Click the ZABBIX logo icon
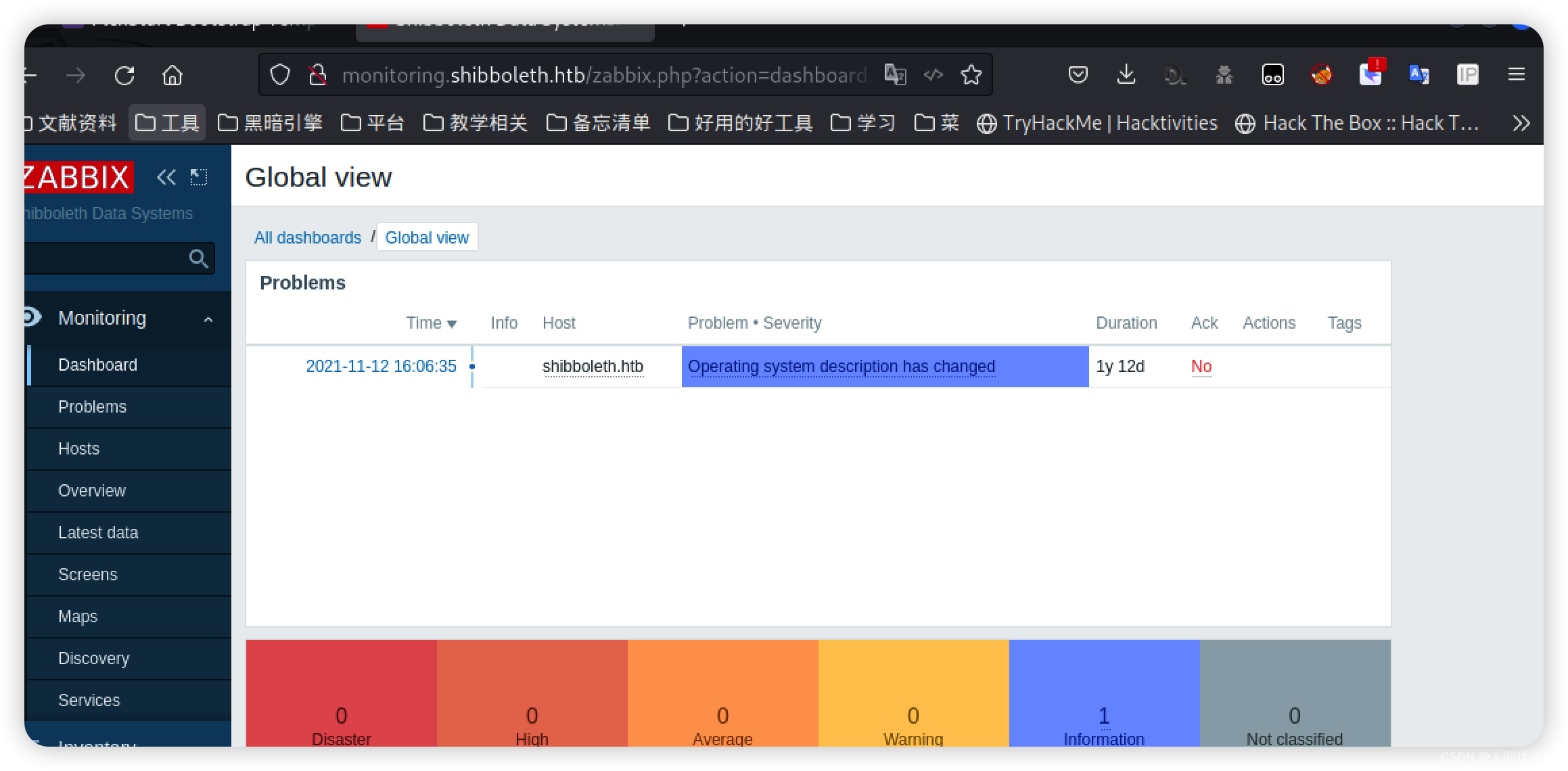Image resolution: width=1568 pixels, height=771 pixels. pyautogui.click(x=77, y=177)
